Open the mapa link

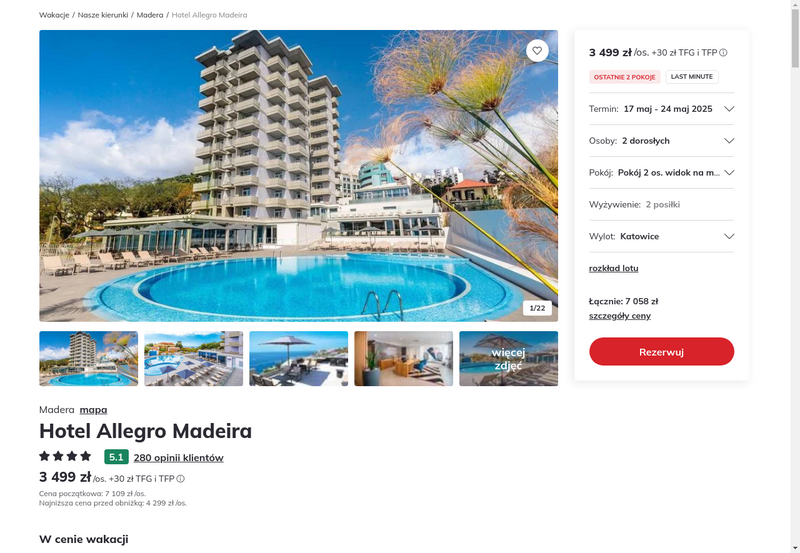tap(93, 410)
